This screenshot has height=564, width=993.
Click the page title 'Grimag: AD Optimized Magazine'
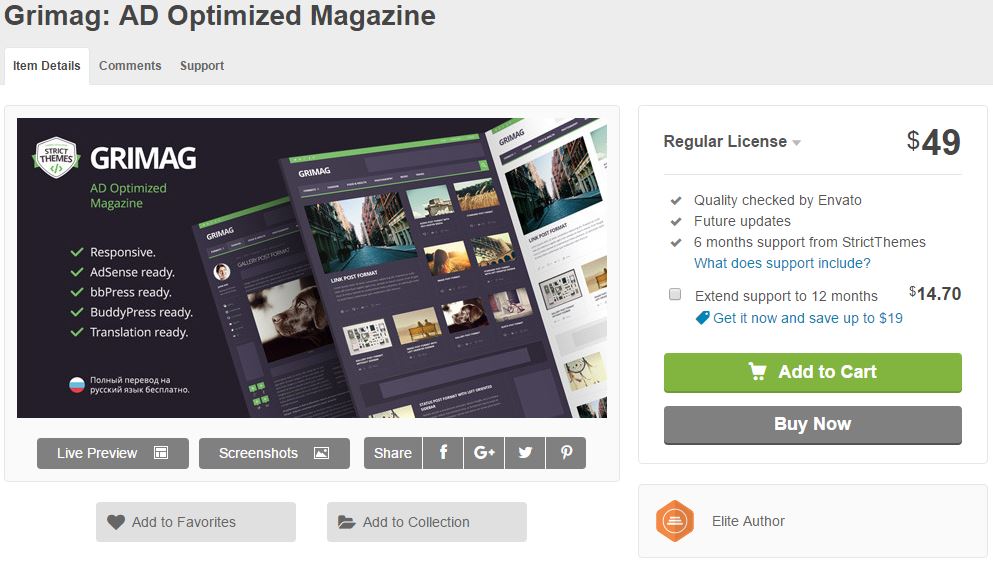[x=220, y=15]
